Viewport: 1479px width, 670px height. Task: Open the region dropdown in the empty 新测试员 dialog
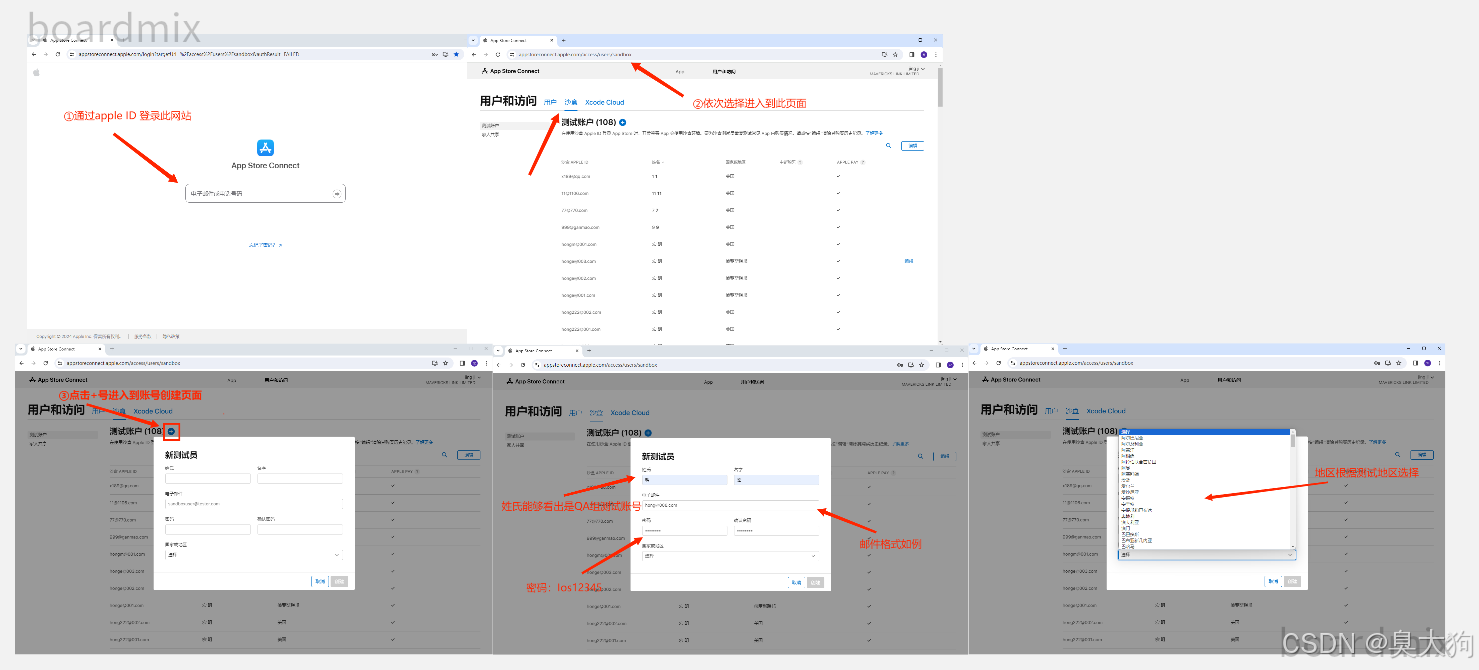(x=254, y=554)
